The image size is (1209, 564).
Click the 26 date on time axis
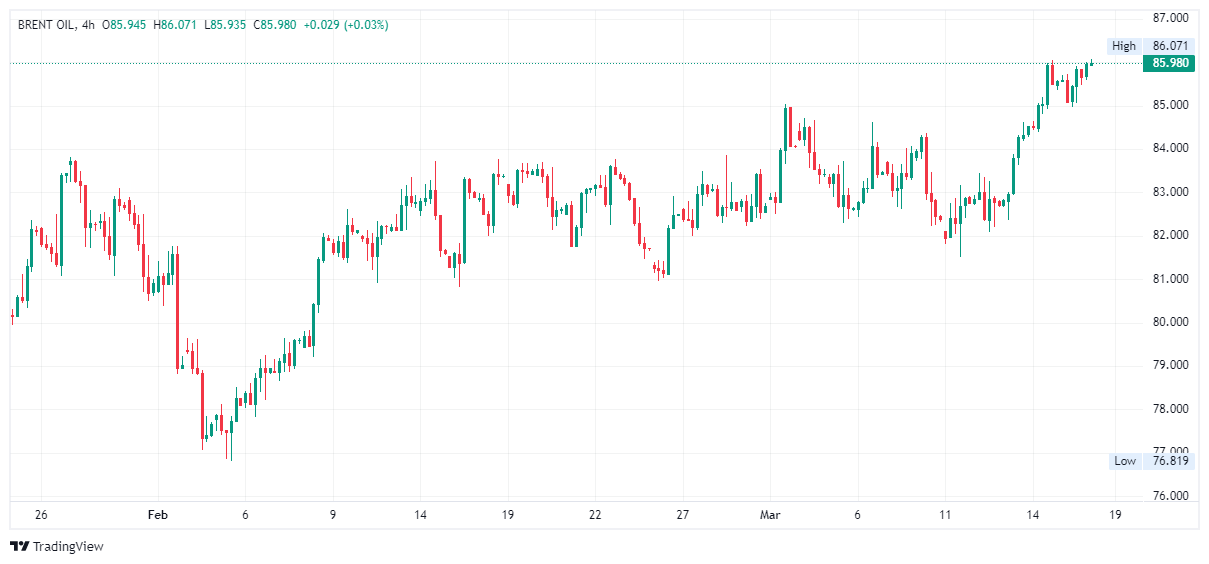(41, 515)
